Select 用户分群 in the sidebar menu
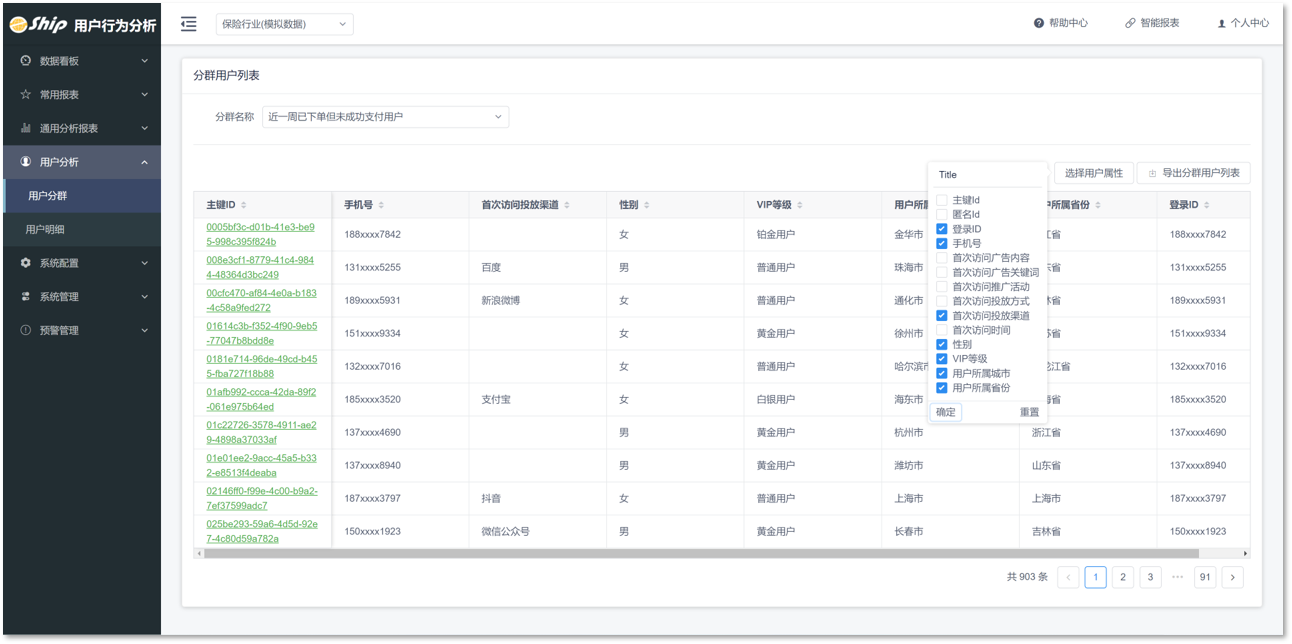Viewport: 1292px width, 644px height. tap(46, 195)
